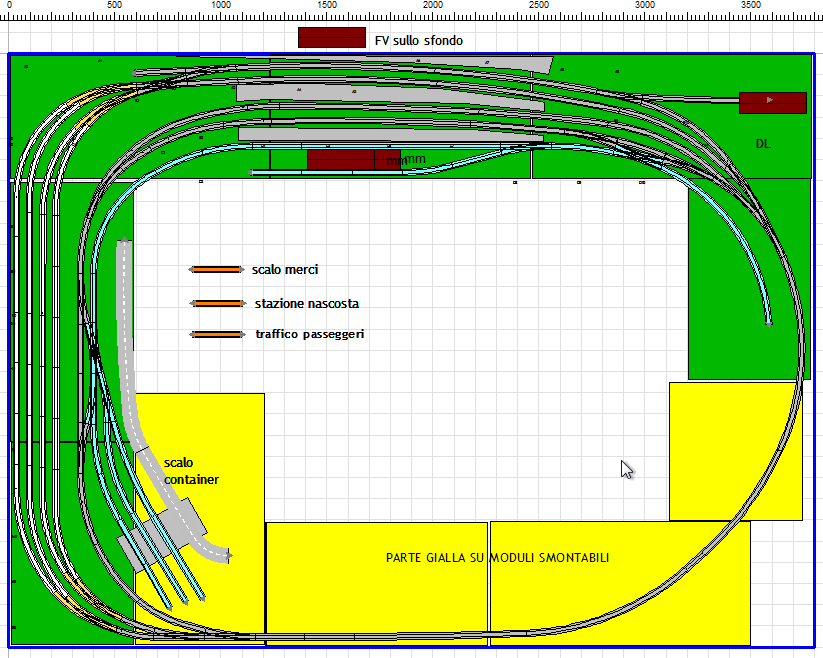Click the orange arrow beside 'traffico passeggeri'

pyautogui.click(x=216, y=334)
